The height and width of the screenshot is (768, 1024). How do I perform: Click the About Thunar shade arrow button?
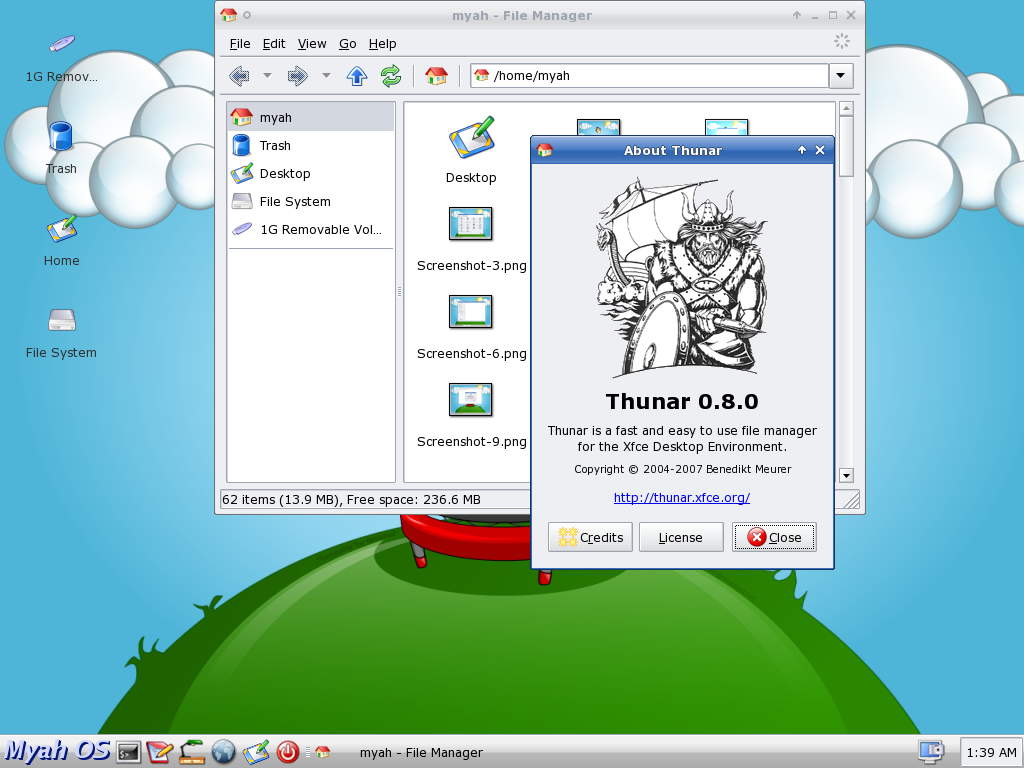[x=802, y=150]
